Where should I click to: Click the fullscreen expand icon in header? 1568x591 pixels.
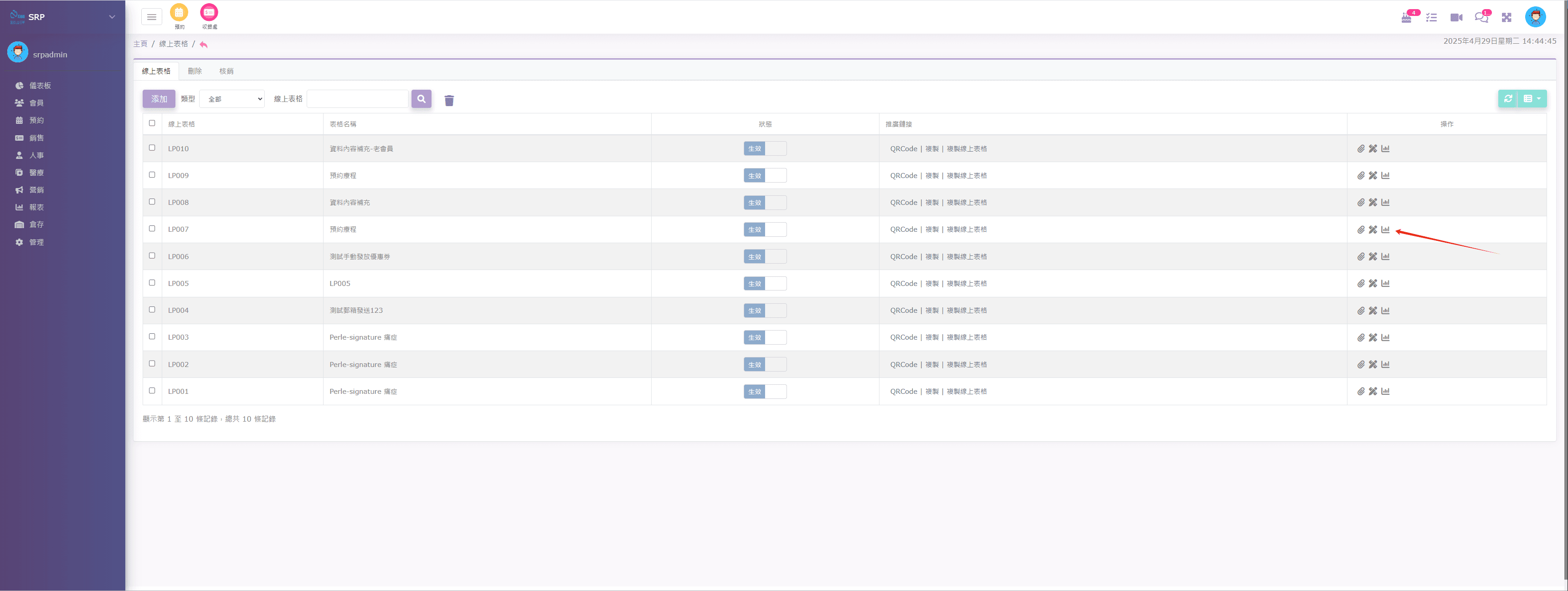pyautogui.click(x=1506, y=18)
